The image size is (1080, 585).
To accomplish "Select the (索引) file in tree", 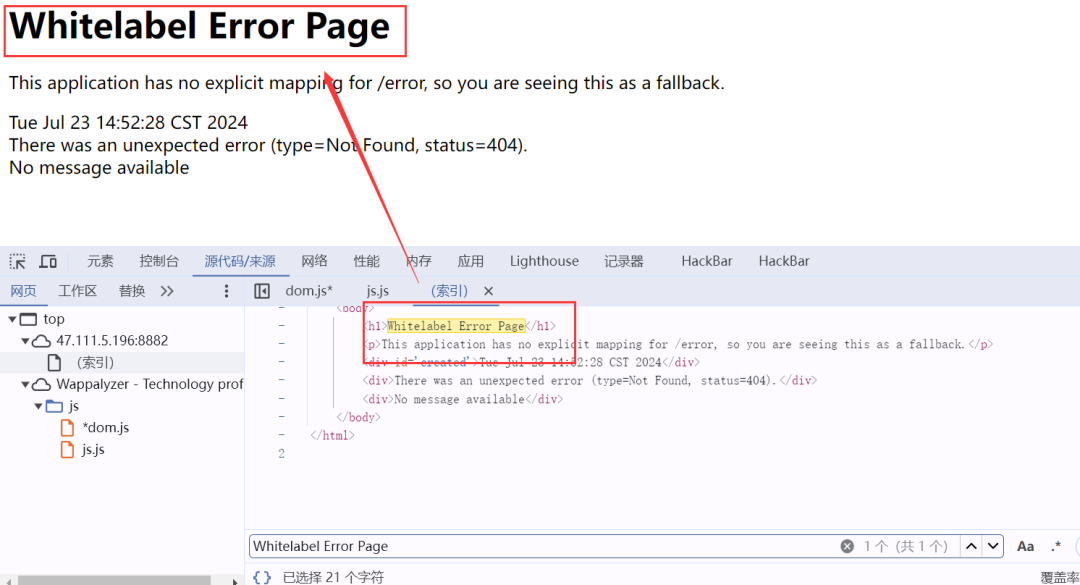I will (95, 362).
